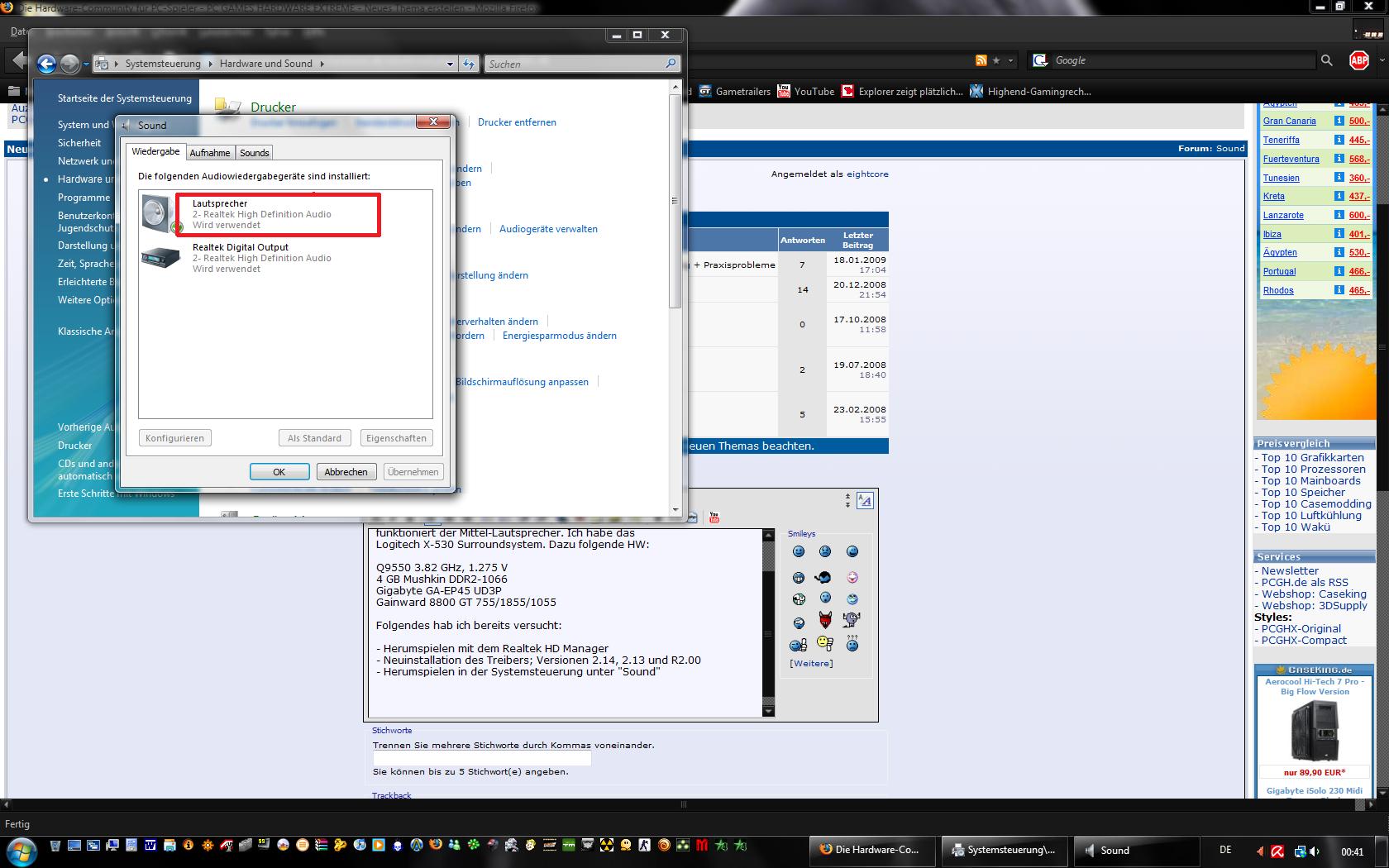Expand the chevron after Systemsteuerung breadcrumb
This screenshot has width=1389, height=868.
[210, 64]
